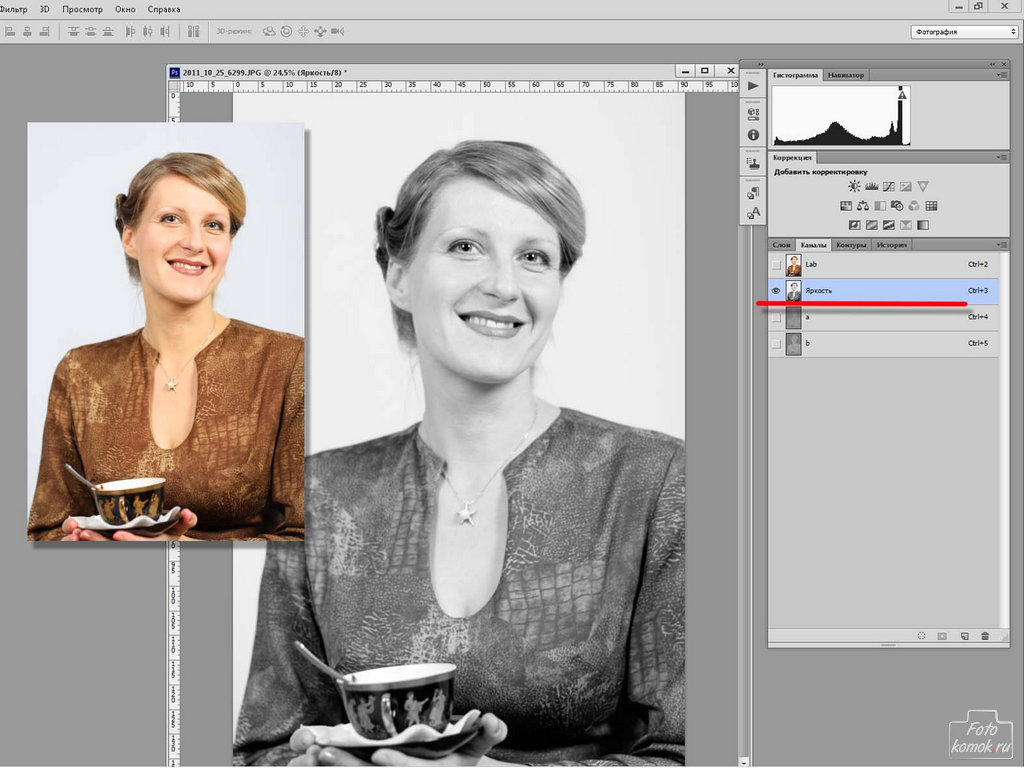Add a Gradient Map adjustment
Viewport: 1024px width, 768px height.
tap(922, 225)
